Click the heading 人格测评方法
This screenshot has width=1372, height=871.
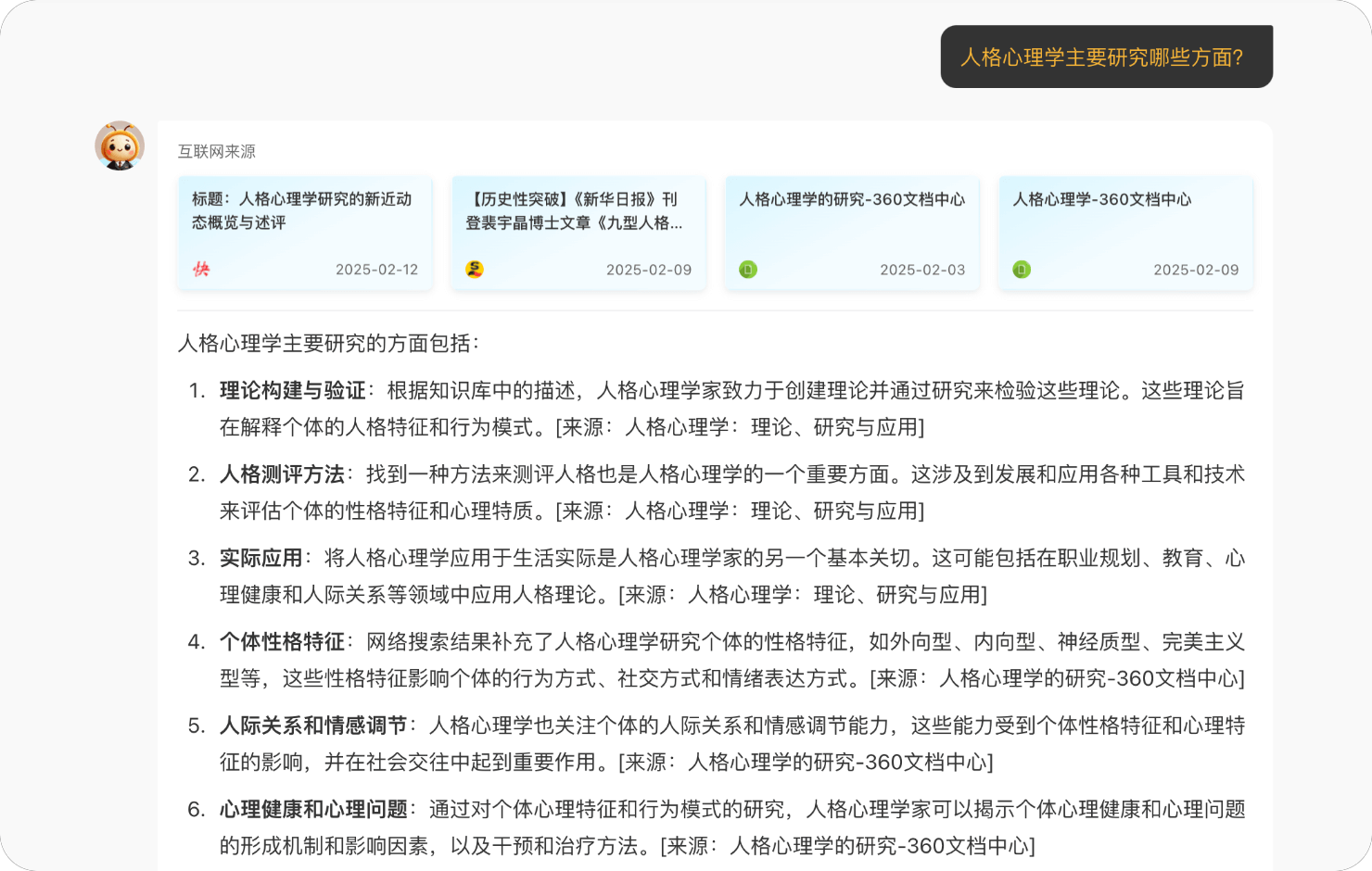coord(282,474)
